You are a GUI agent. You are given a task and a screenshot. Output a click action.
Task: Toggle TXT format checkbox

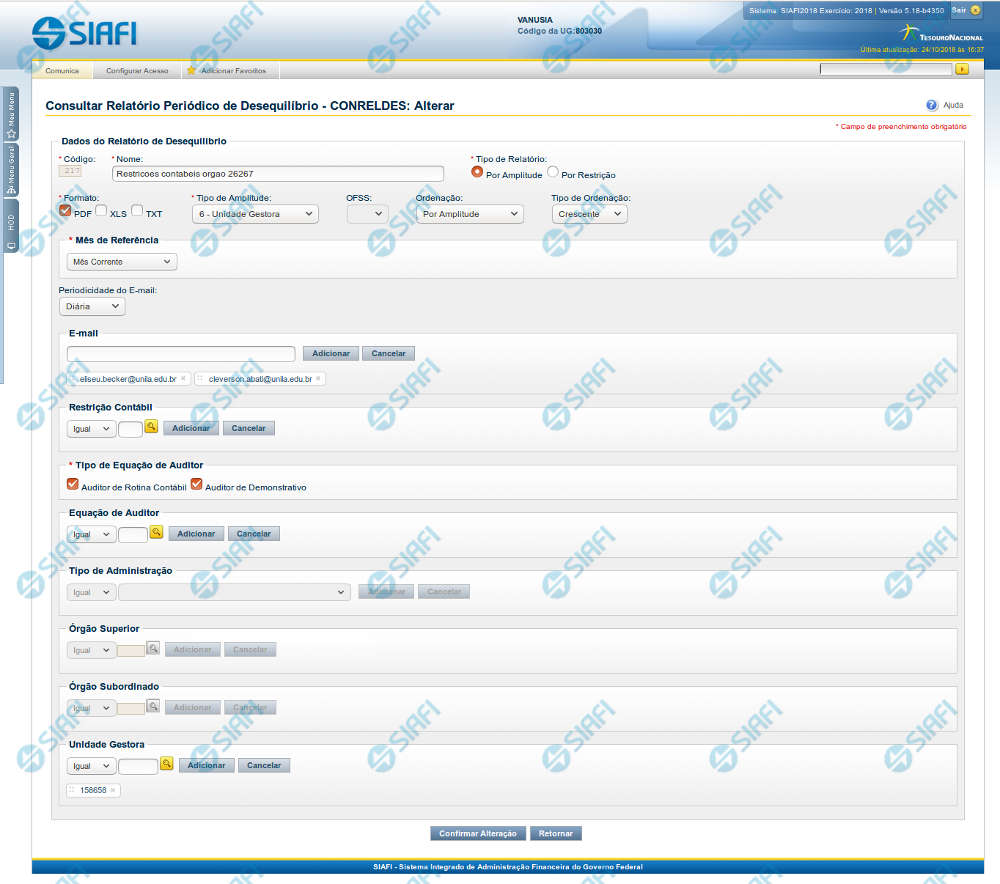[136, 210]
